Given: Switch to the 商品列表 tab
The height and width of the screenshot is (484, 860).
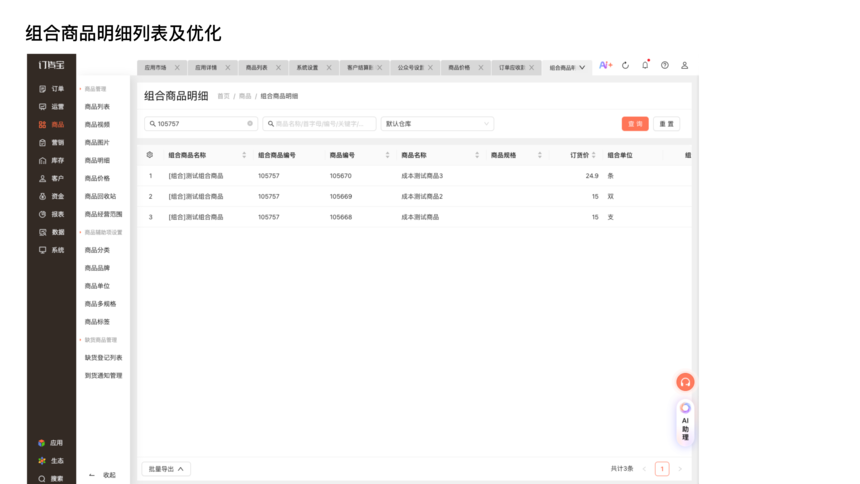Looking at the screenshot, I should click(x=256, y=68).
